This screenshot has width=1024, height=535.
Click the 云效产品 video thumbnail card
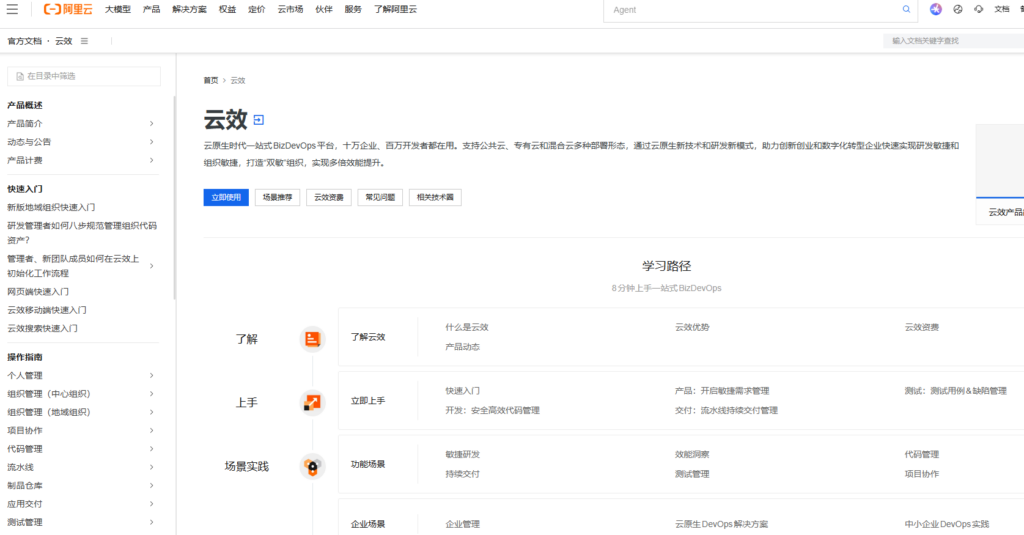(1000, 174)
